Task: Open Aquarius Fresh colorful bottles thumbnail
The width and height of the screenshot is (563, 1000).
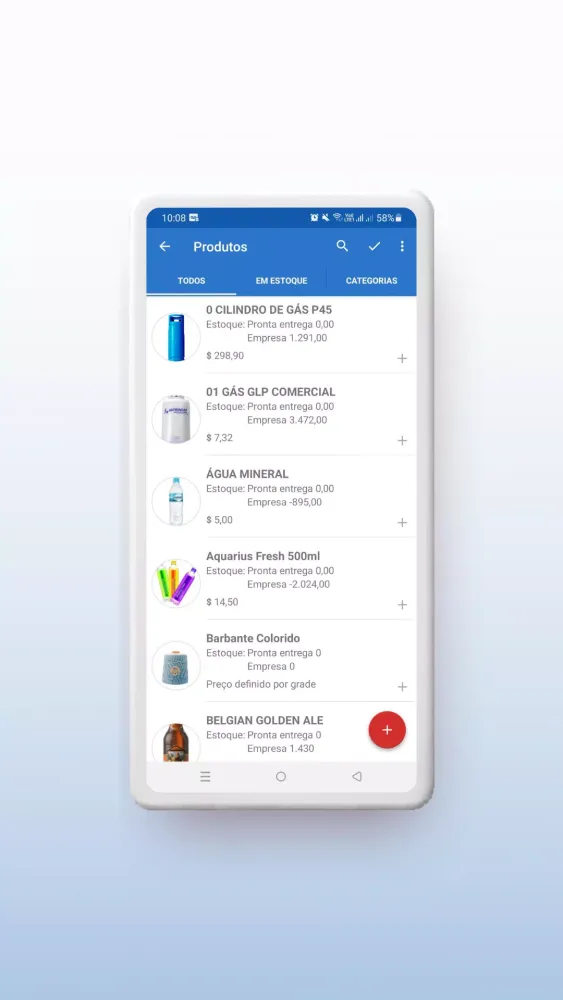Action: click(176, 584)
